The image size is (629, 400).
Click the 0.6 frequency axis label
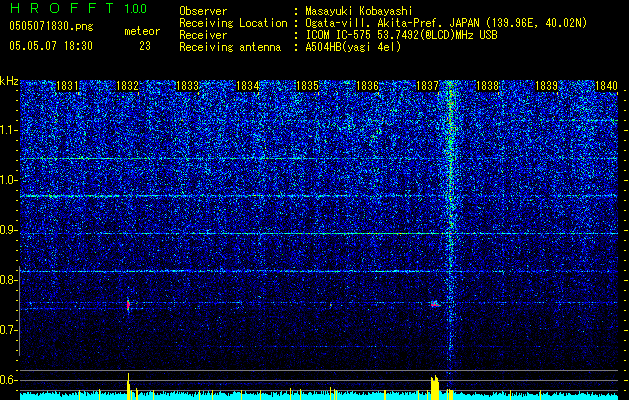[9, 380]
